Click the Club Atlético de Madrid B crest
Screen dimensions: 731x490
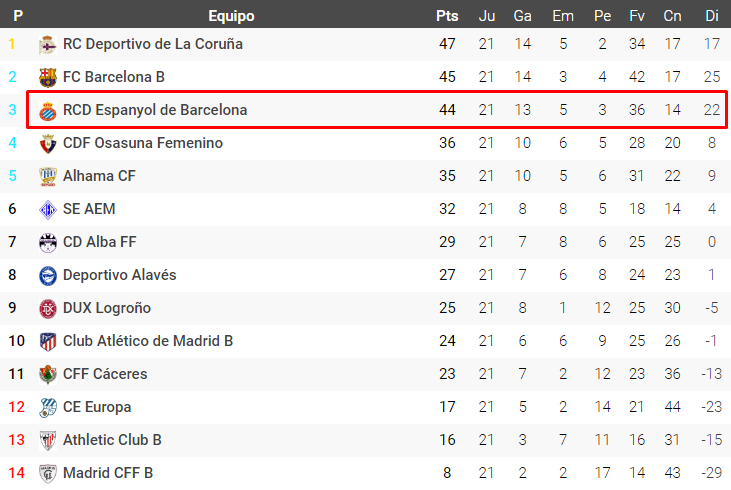coord(48,341)
